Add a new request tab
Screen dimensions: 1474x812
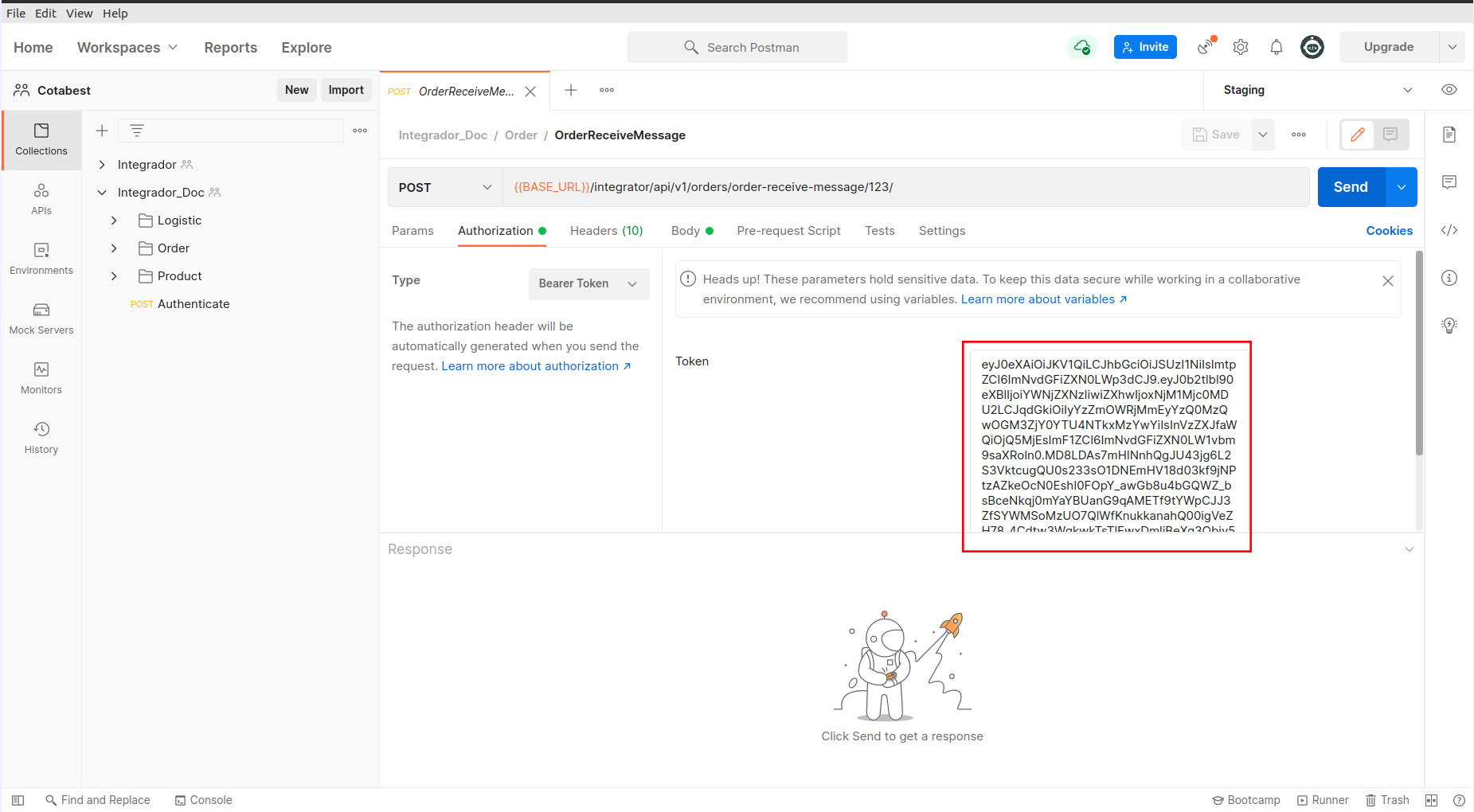point(571,90)
